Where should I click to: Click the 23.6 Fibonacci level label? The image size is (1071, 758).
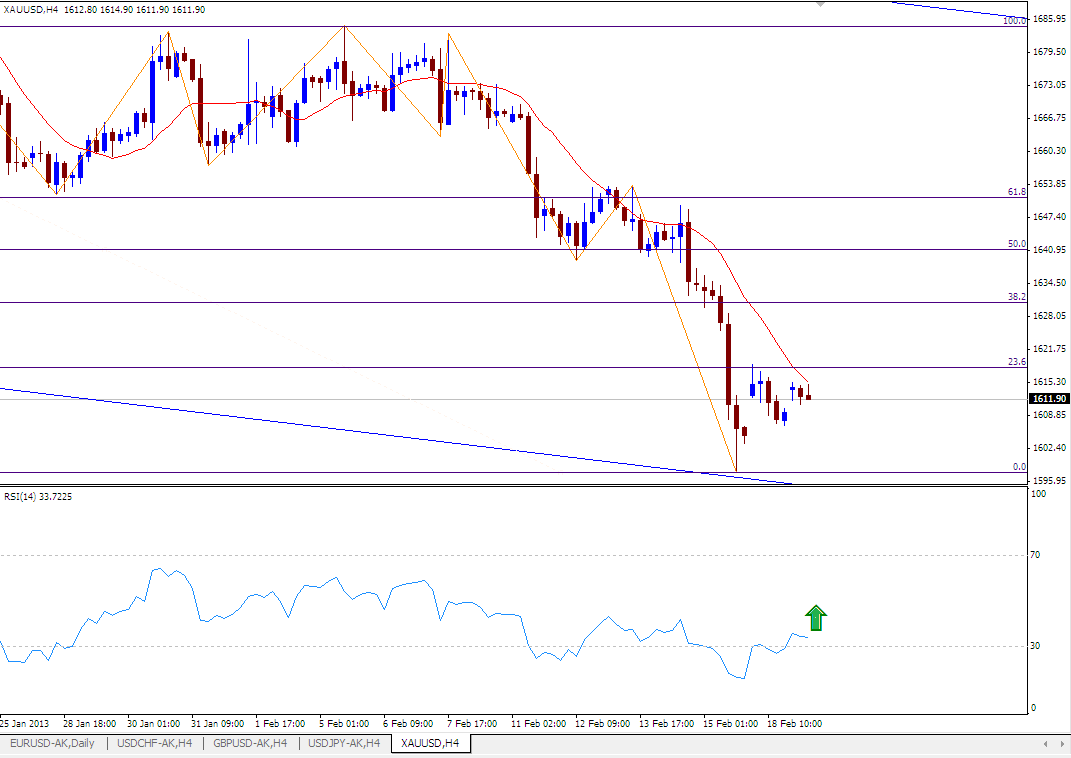[1017, 362]
